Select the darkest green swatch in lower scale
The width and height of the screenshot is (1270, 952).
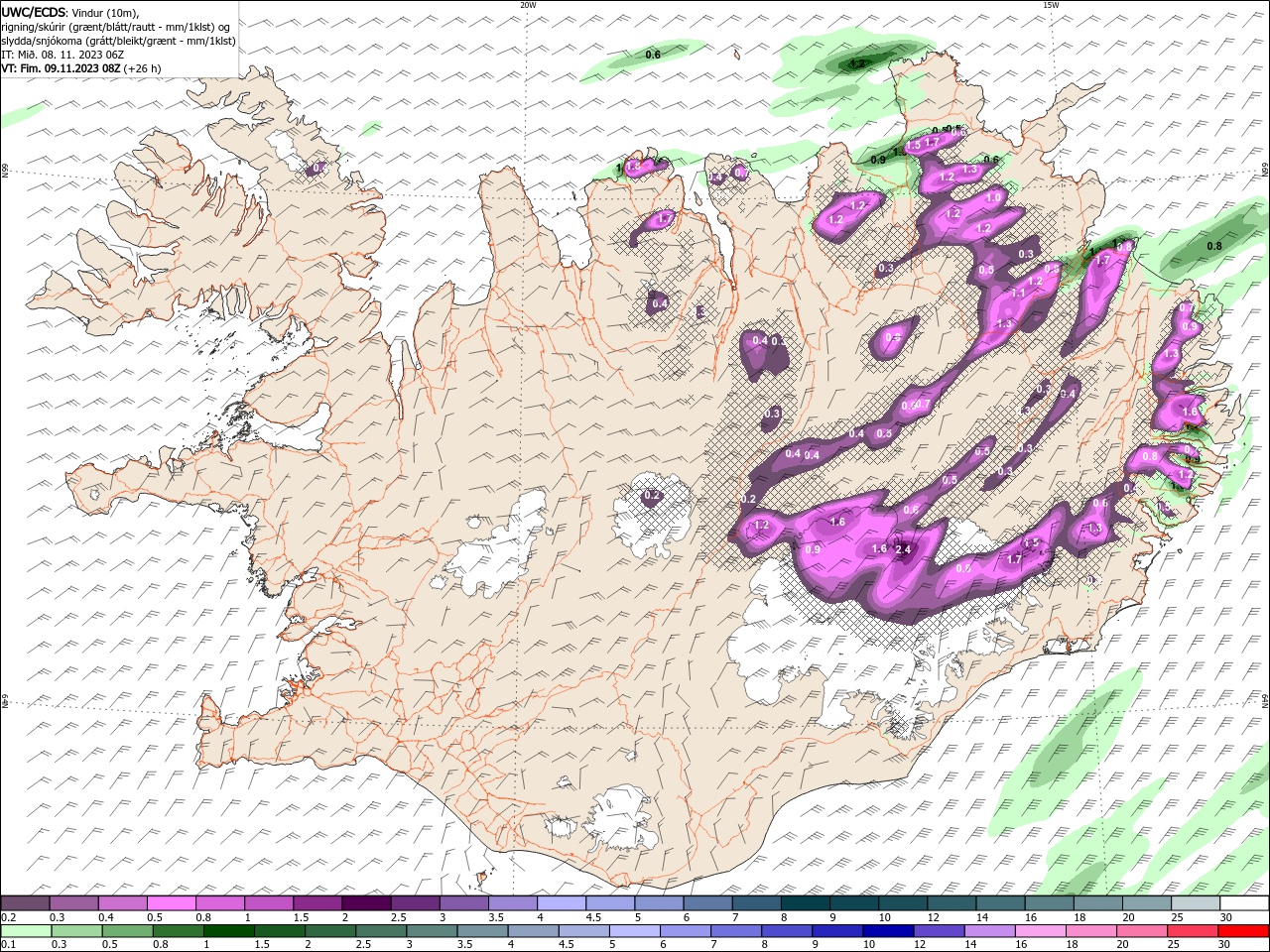(228, 931)
